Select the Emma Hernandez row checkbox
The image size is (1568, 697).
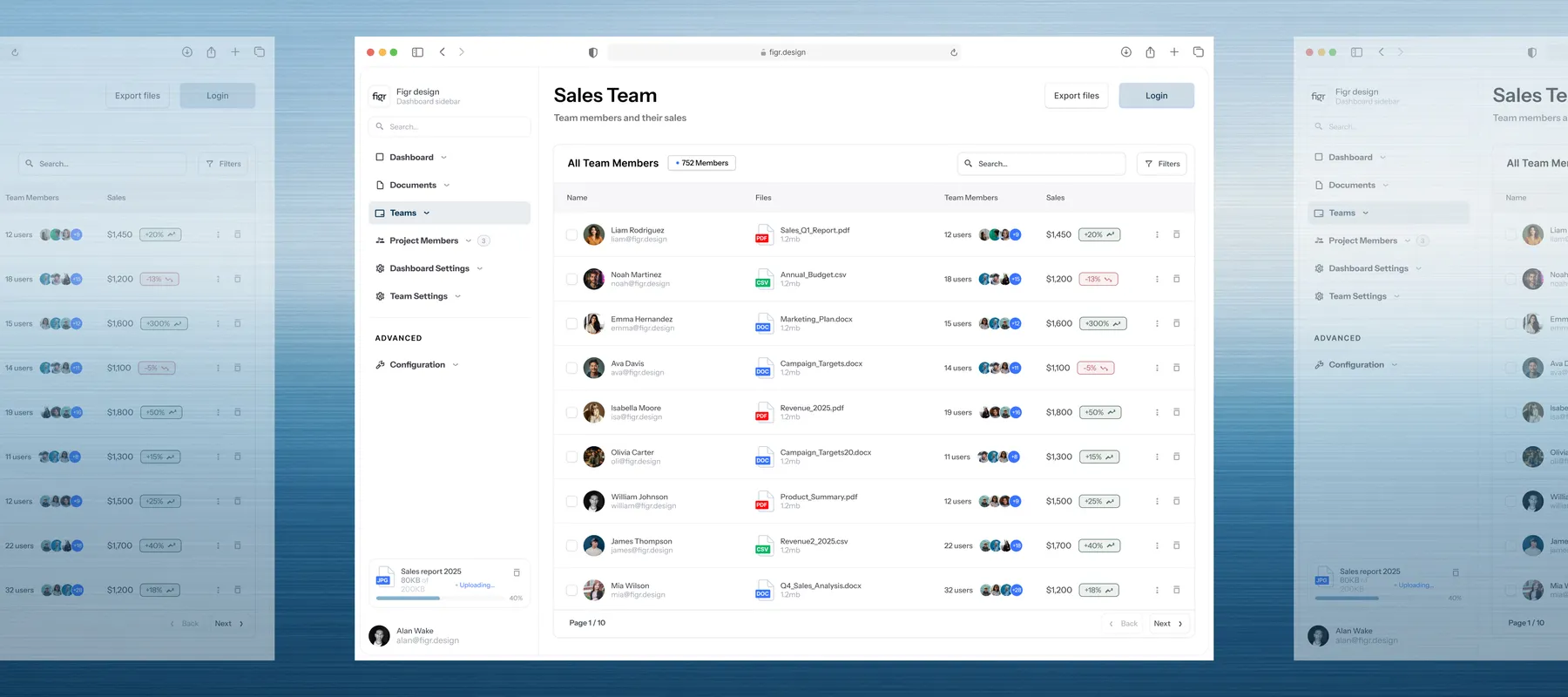coord(571,324)
